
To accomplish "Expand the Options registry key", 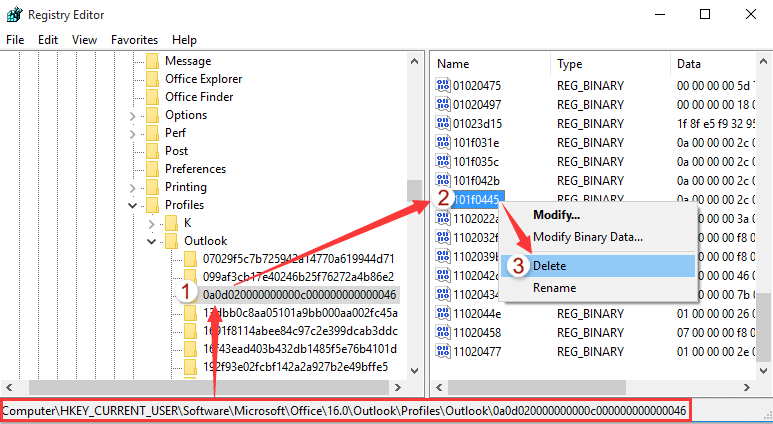I will pos(133,116).
